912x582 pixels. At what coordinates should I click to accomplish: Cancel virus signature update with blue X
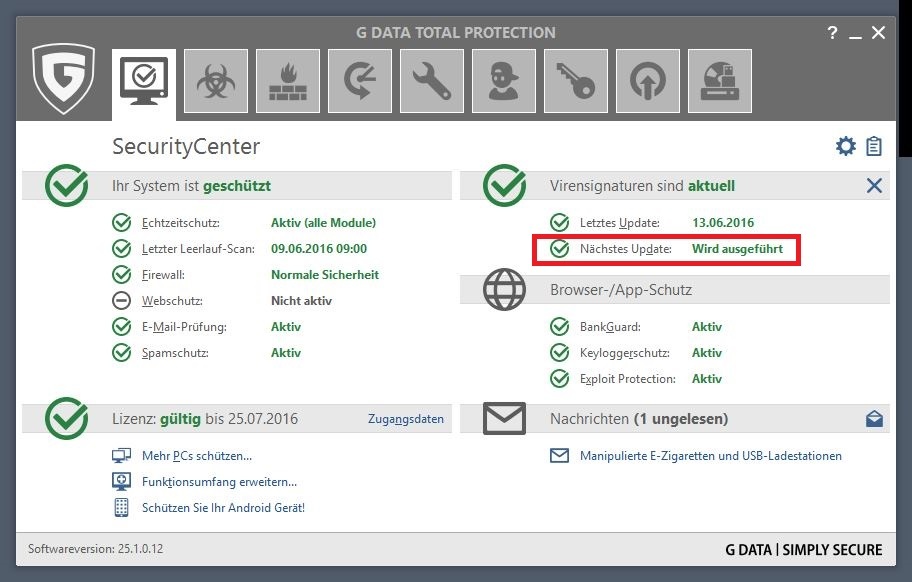pos(874,185)
